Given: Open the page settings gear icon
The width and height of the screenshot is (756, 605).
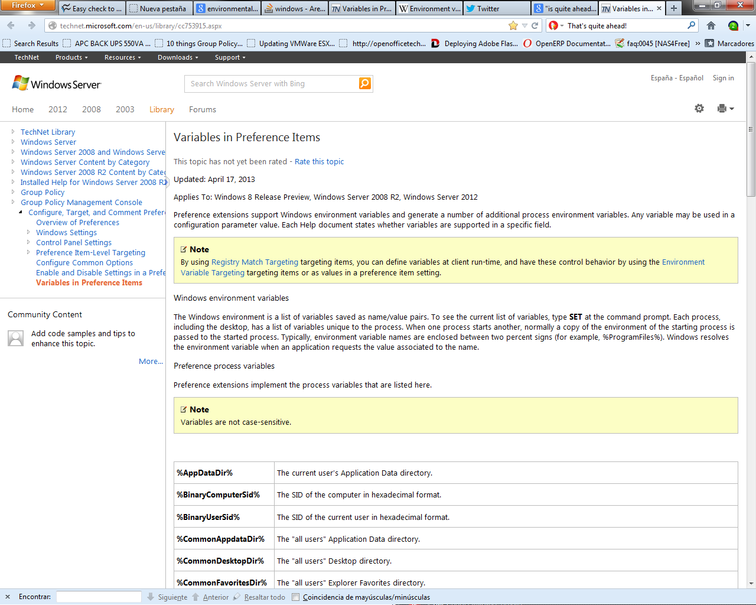Looking at the screenshot, I should (699, 109).
